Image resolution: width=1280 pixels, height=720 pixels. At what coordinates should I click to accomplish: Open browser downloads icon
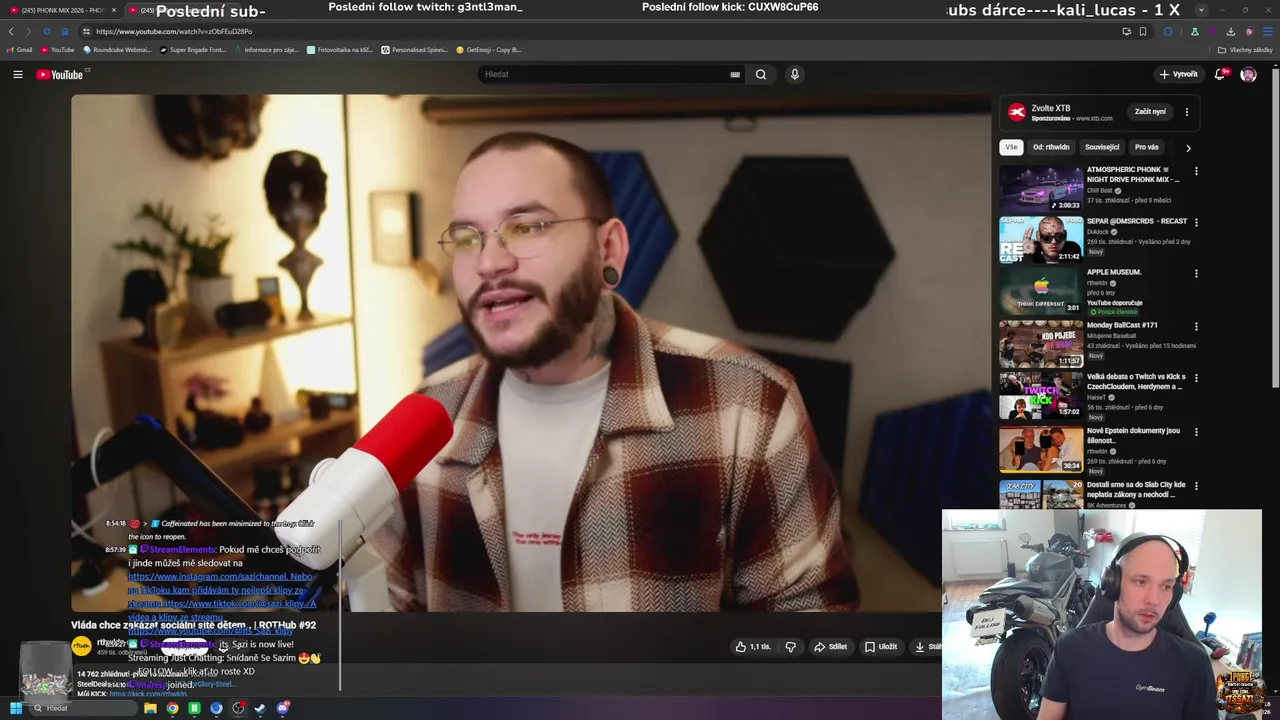pos(1230,31)
